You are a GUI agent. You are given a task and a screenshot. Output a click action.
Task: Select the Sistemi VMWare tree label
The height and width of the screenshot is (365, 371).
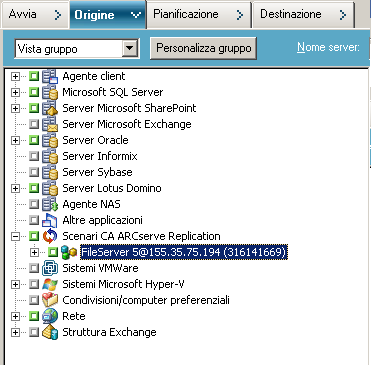click(x=100, y=268)
